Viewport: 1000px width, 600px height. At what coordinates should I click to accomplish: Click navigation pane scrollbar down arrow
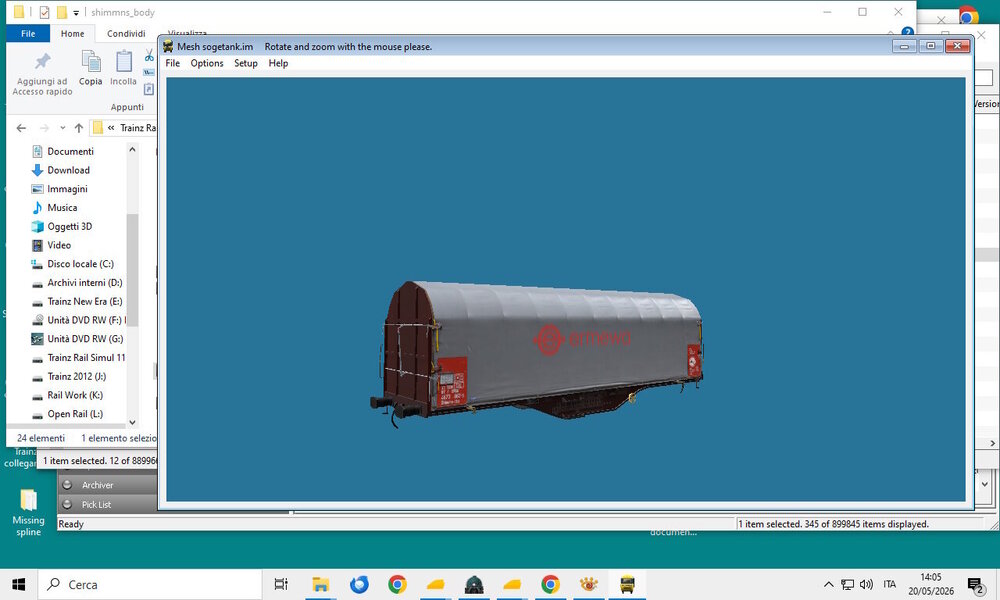[x=132, y=422]
